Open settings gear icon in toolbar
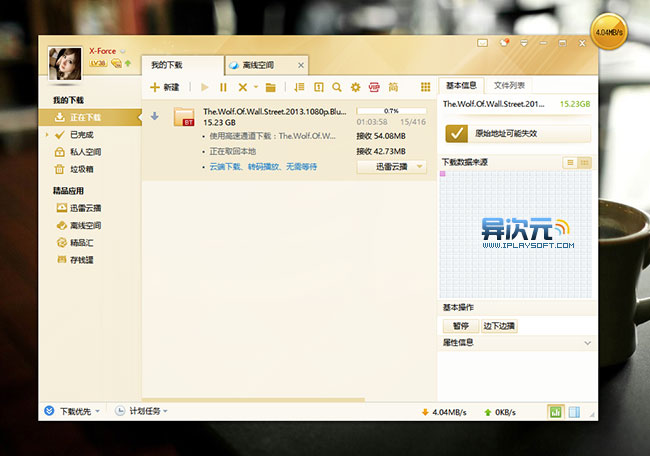The width and height of the screenshot is (650, 456). click(355, 87)
